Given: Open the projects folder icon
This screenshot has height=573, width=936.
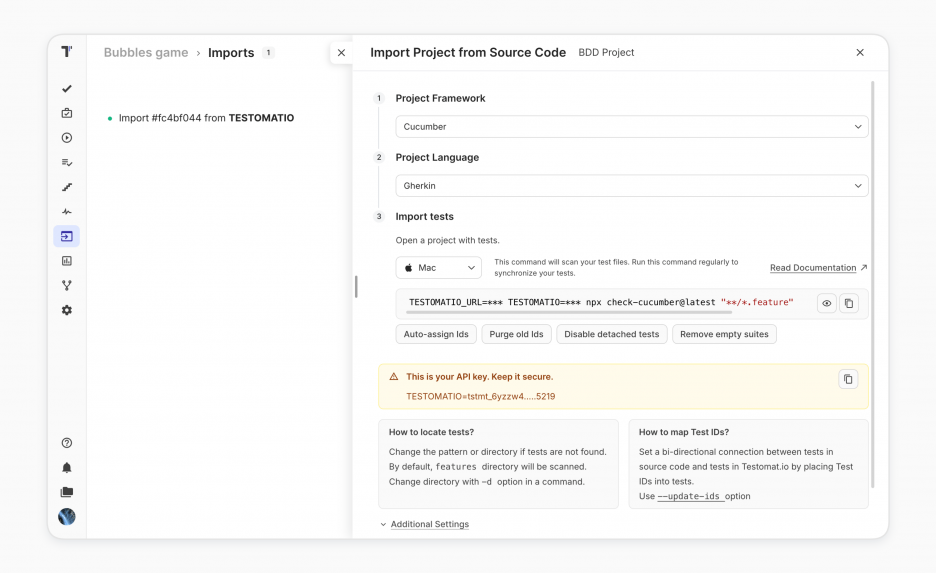Looking at the screenshot, I should (x=67, y=492).
